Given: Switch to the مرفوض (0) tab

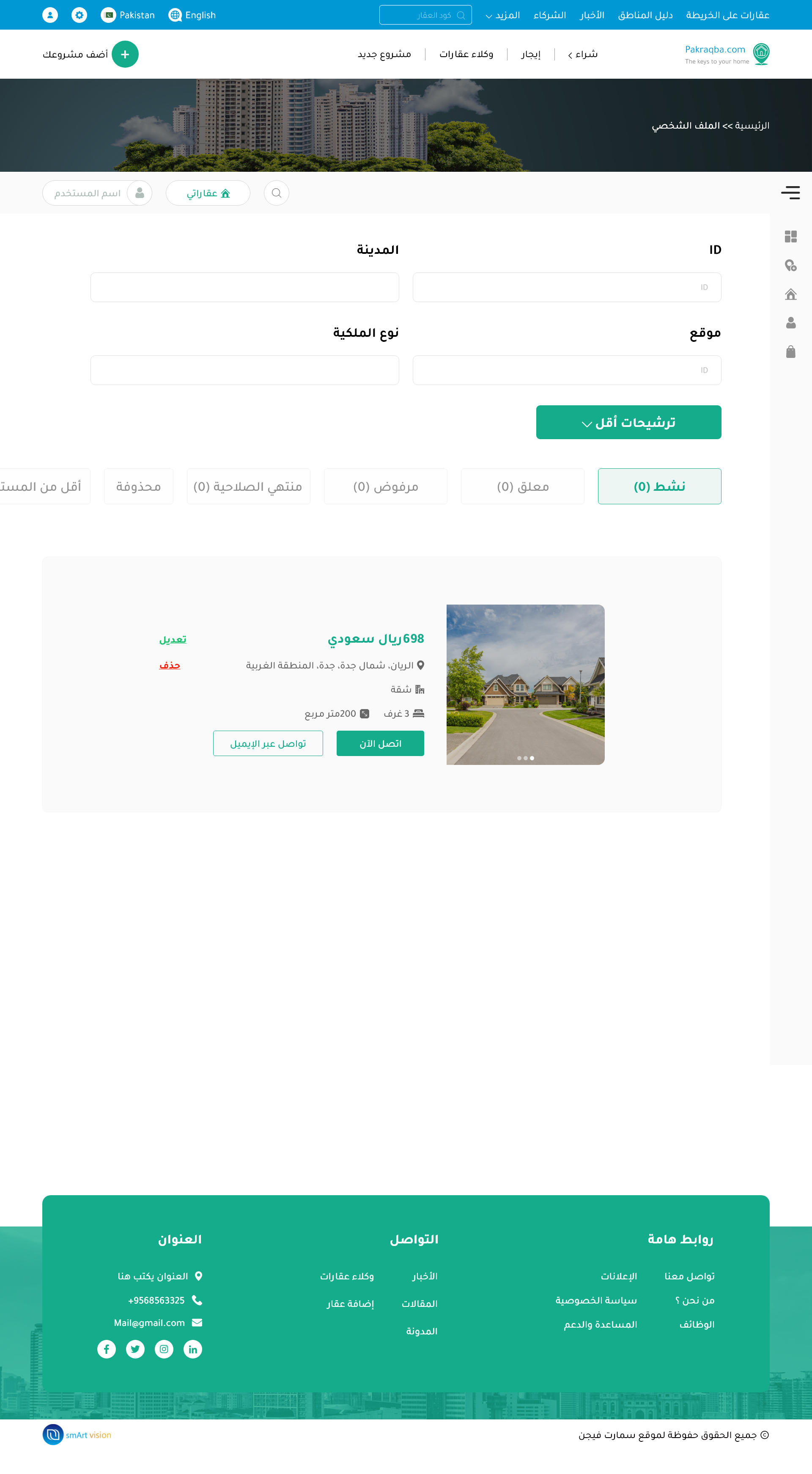Looking at the screenshot, I should tap(385, 487).
